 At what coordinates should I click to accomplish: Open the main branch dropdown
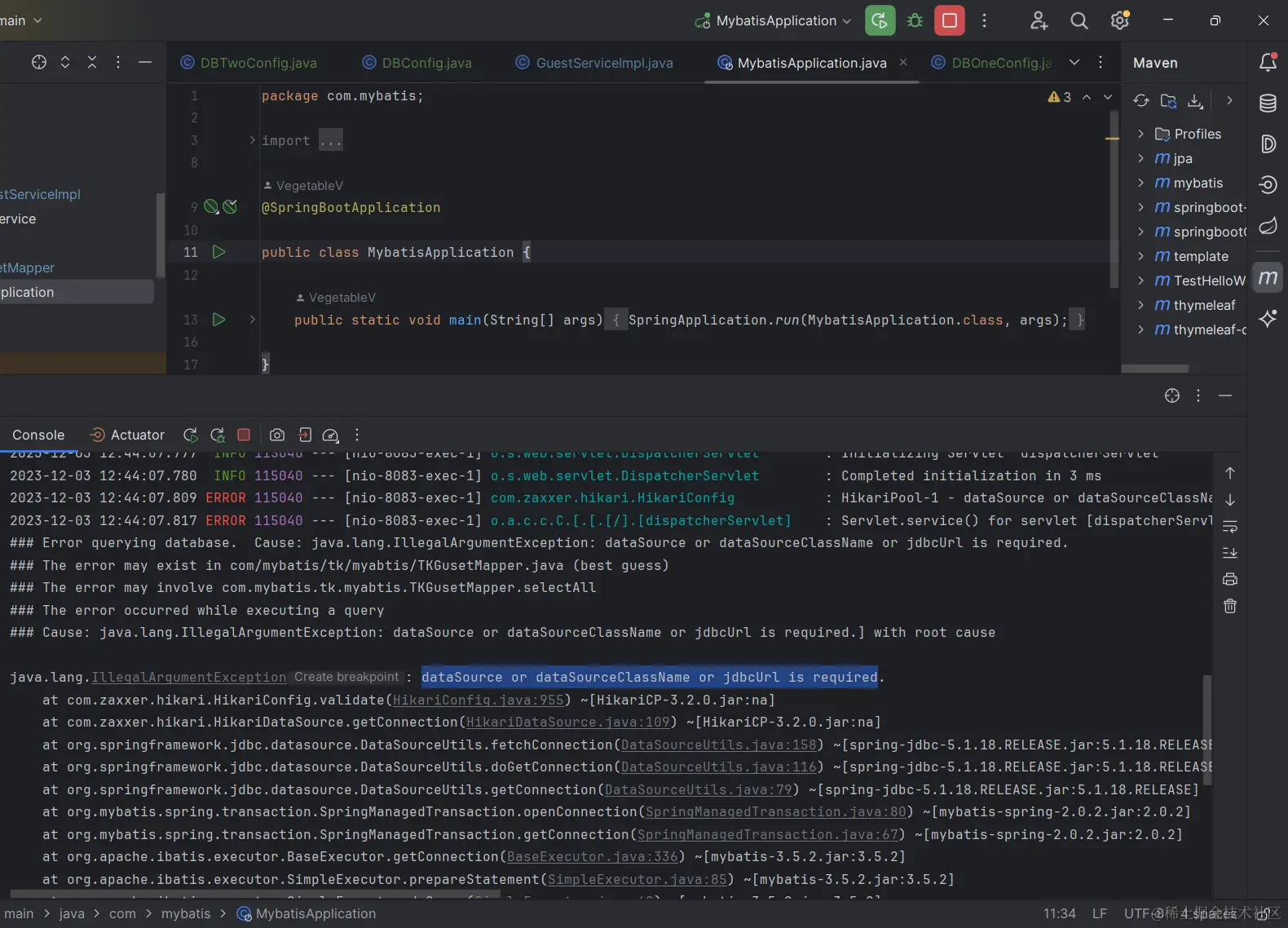pos(21,20)
